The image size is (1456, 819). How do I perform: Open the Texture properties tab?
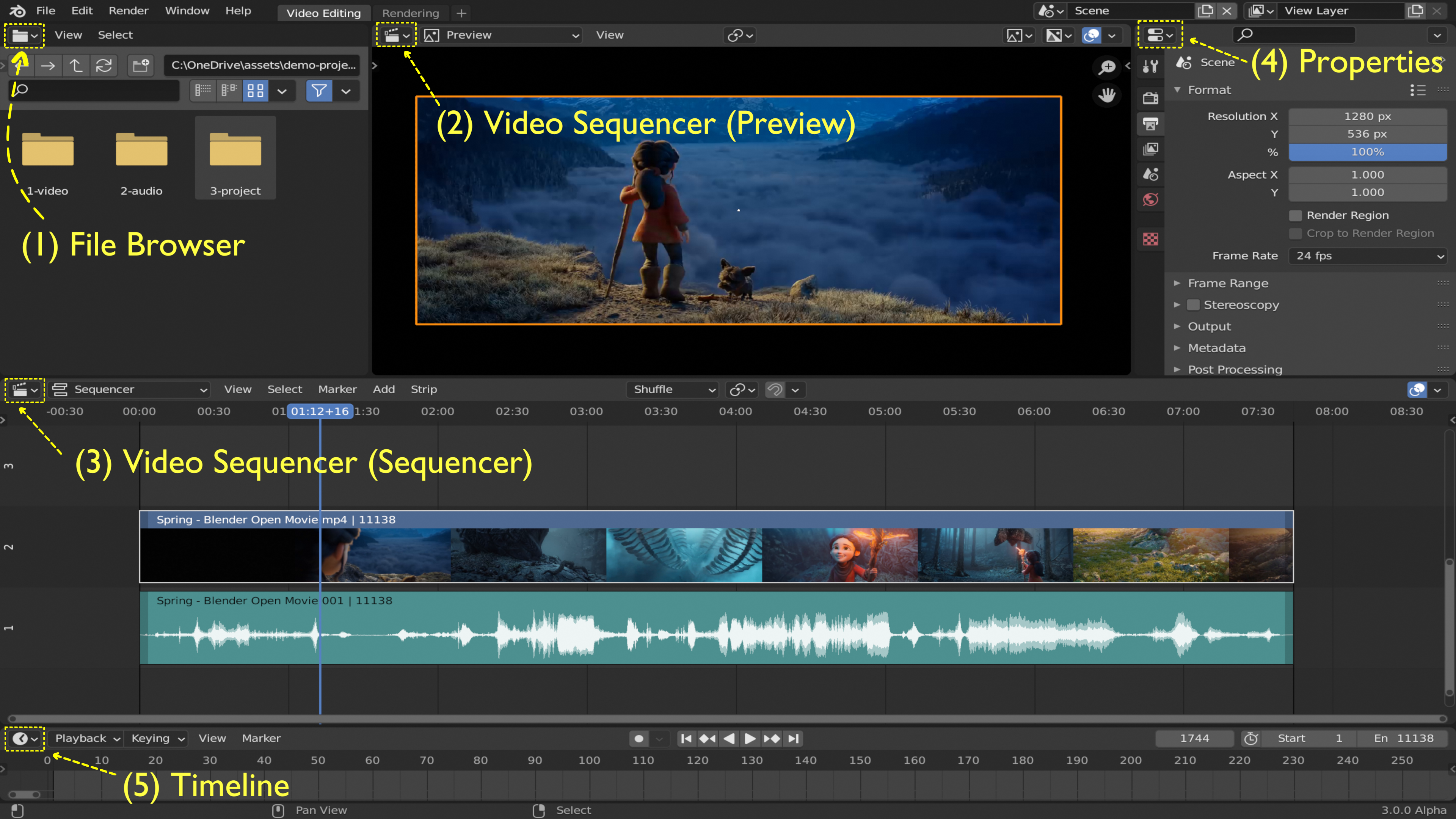(1150, 239)
